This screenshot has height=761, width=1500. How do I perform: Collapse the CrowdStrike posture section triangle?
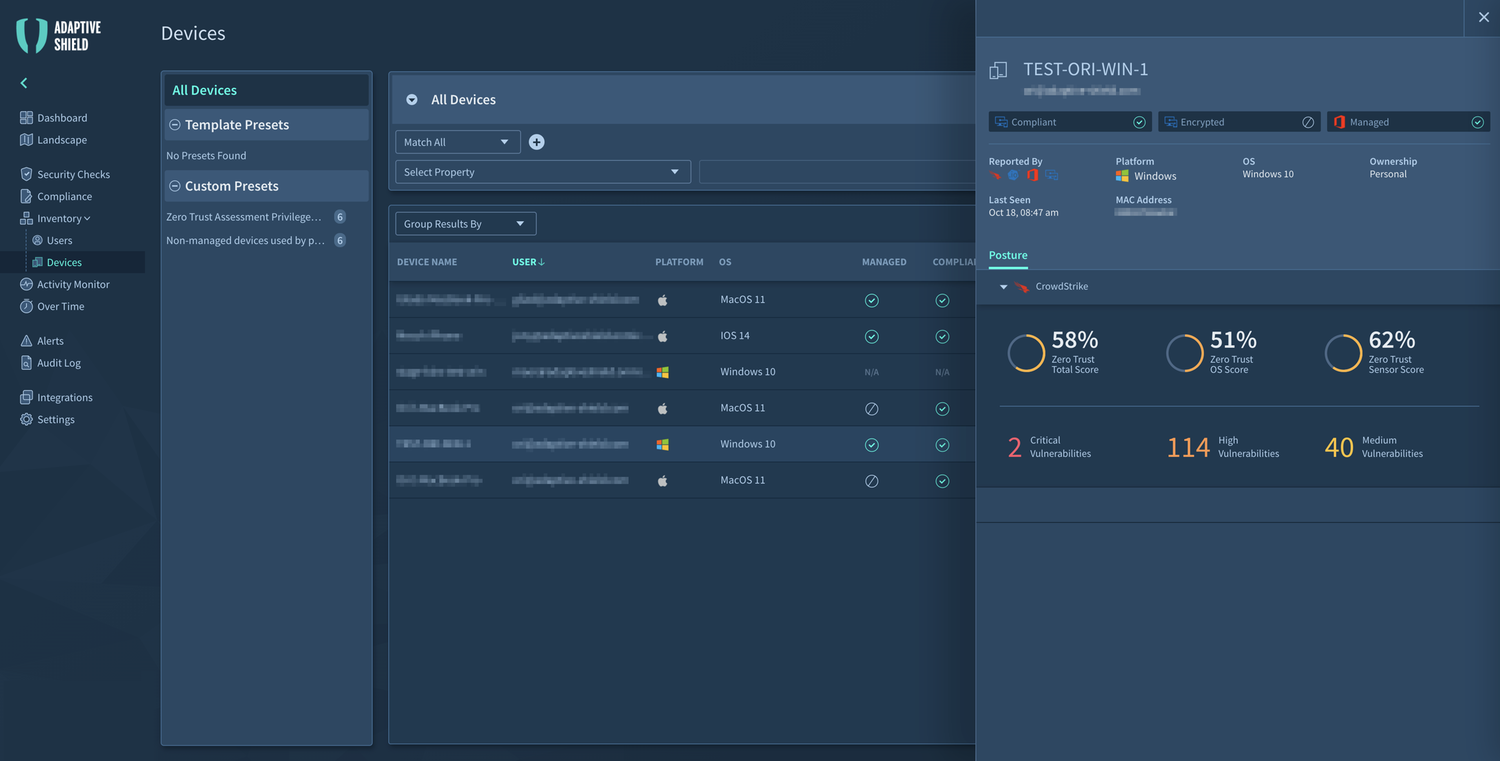[x=1004, y=287]
